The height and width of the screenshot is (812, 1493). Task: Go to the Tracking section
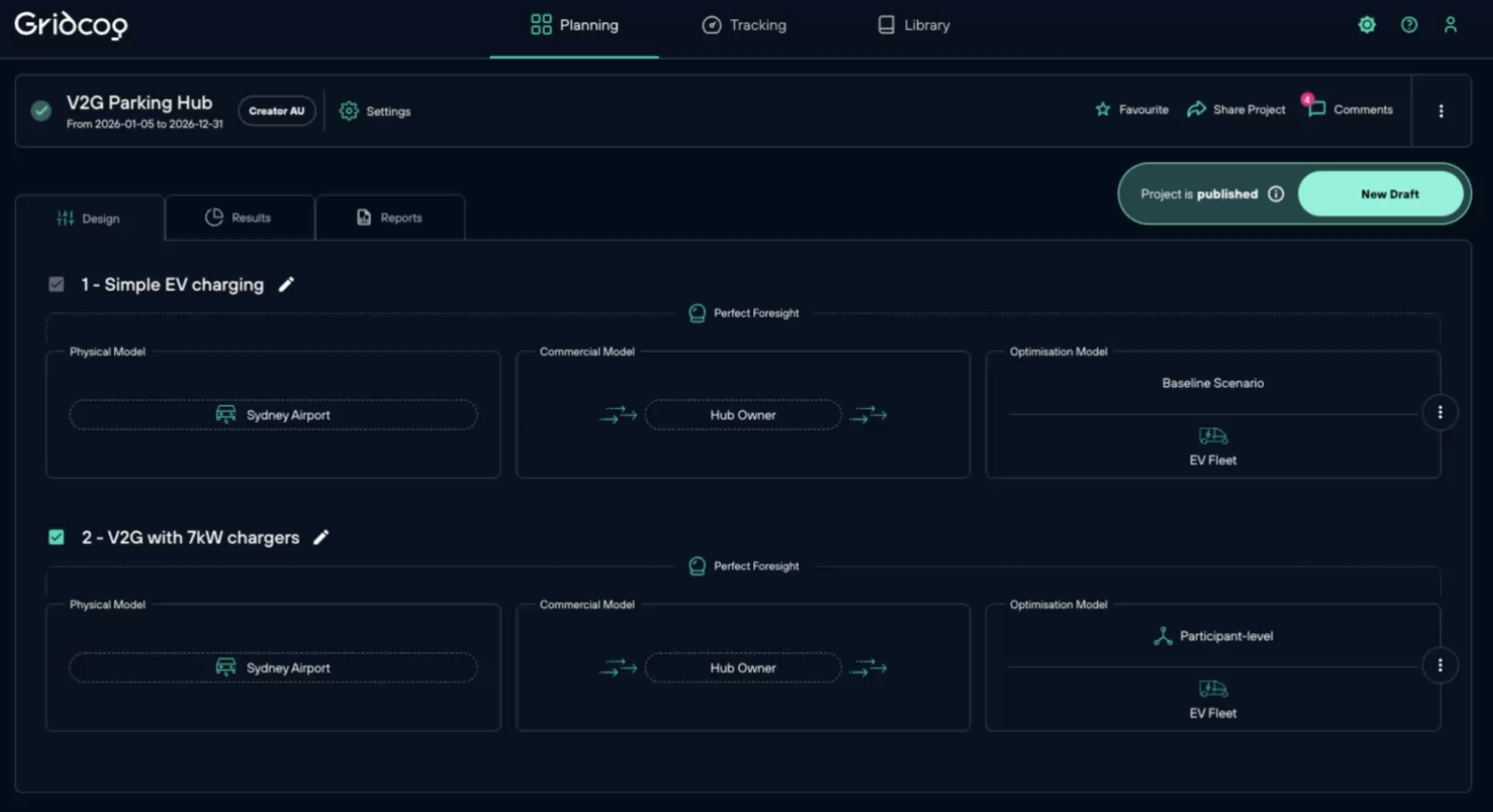[x=744, y=25]
